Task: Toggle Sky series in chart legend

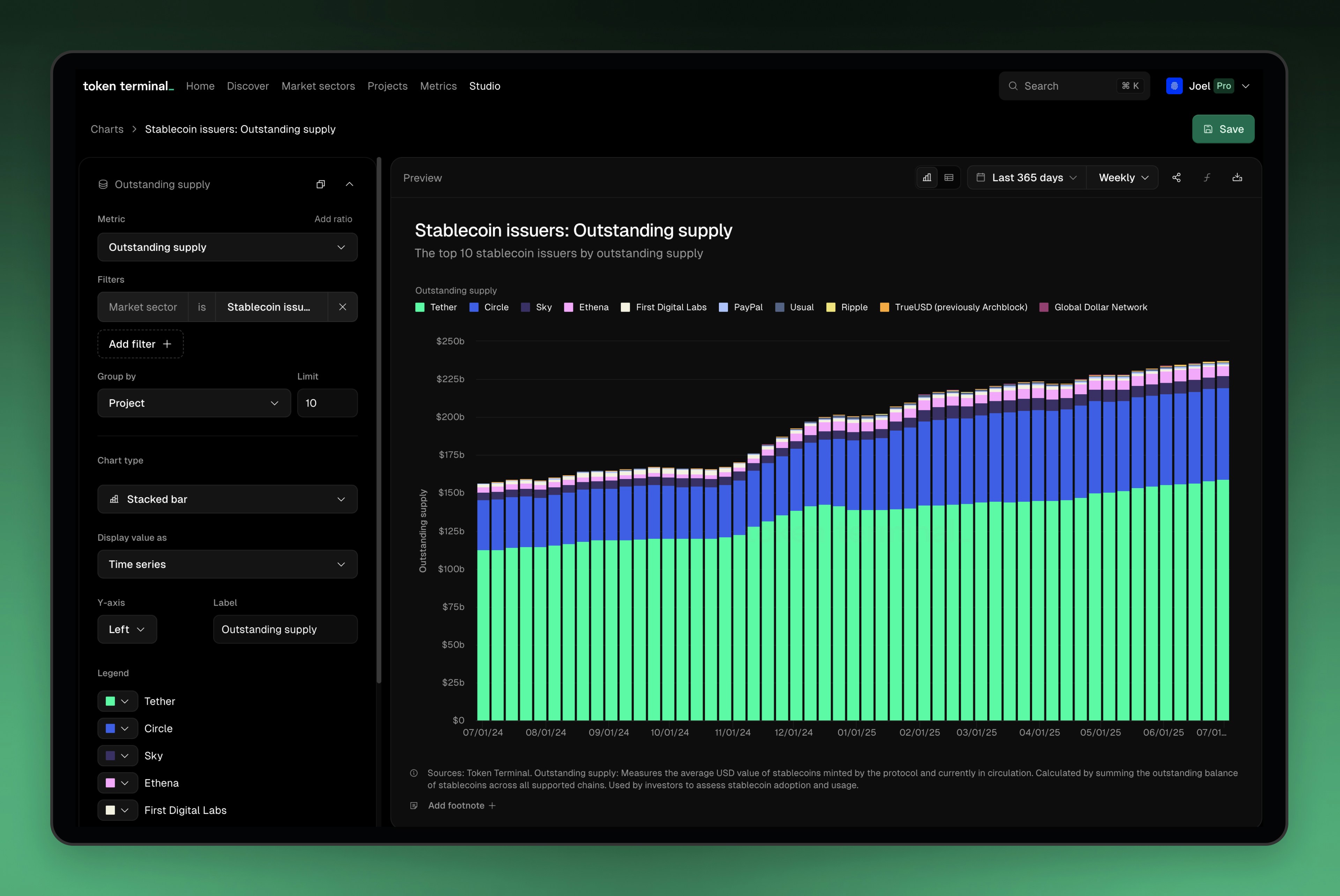Action: pos(536,307)
